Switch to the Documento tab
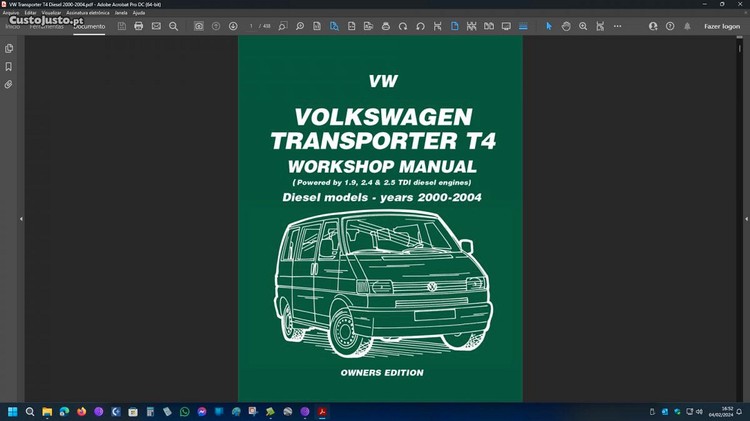The width and height of the screenshot is (750, 421). click(89, 26)
